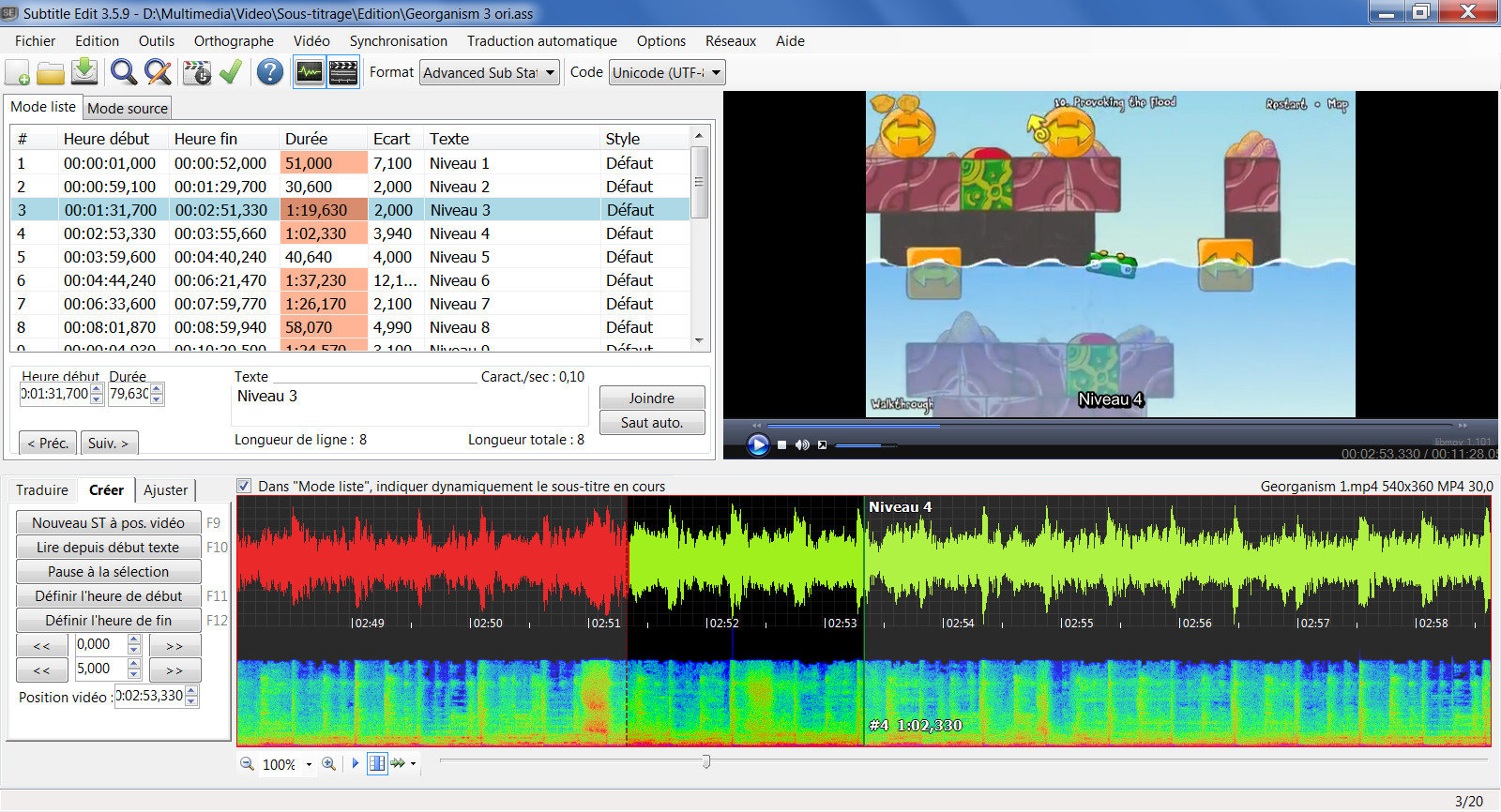The image size is (1501, 812).
Task: Open Help question mark icon
Action: tap(270, 72)
